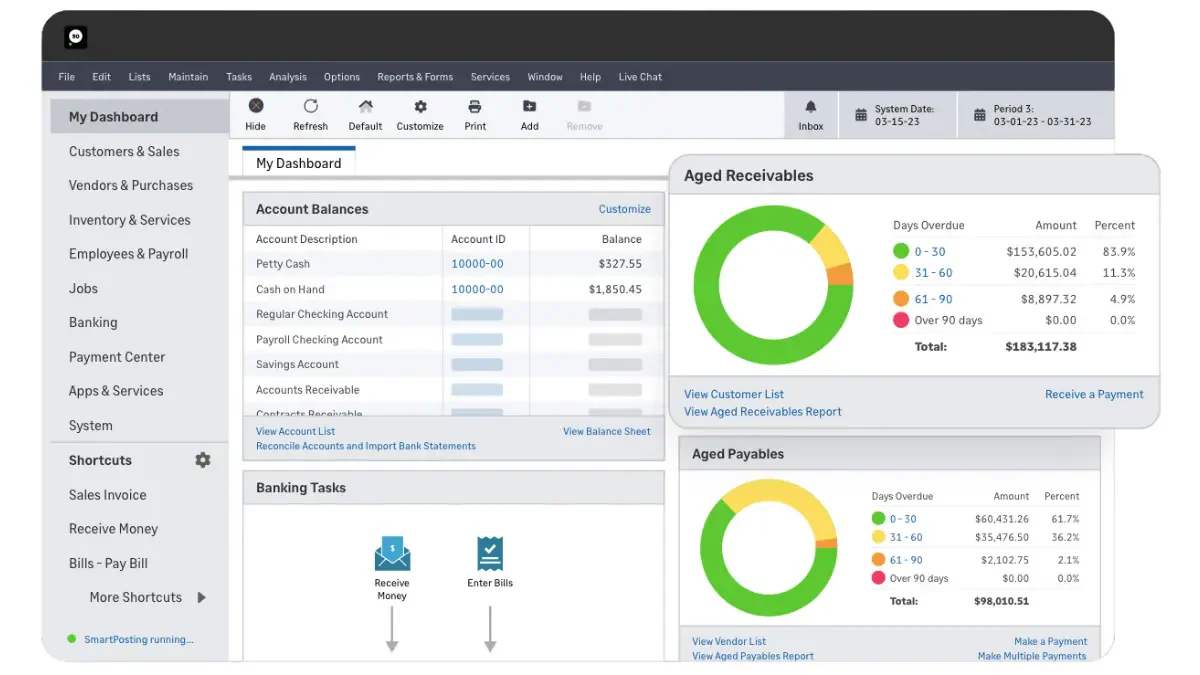Open the Services menu
Viewport: 1200px width, 675px height.
pos(490,77)
